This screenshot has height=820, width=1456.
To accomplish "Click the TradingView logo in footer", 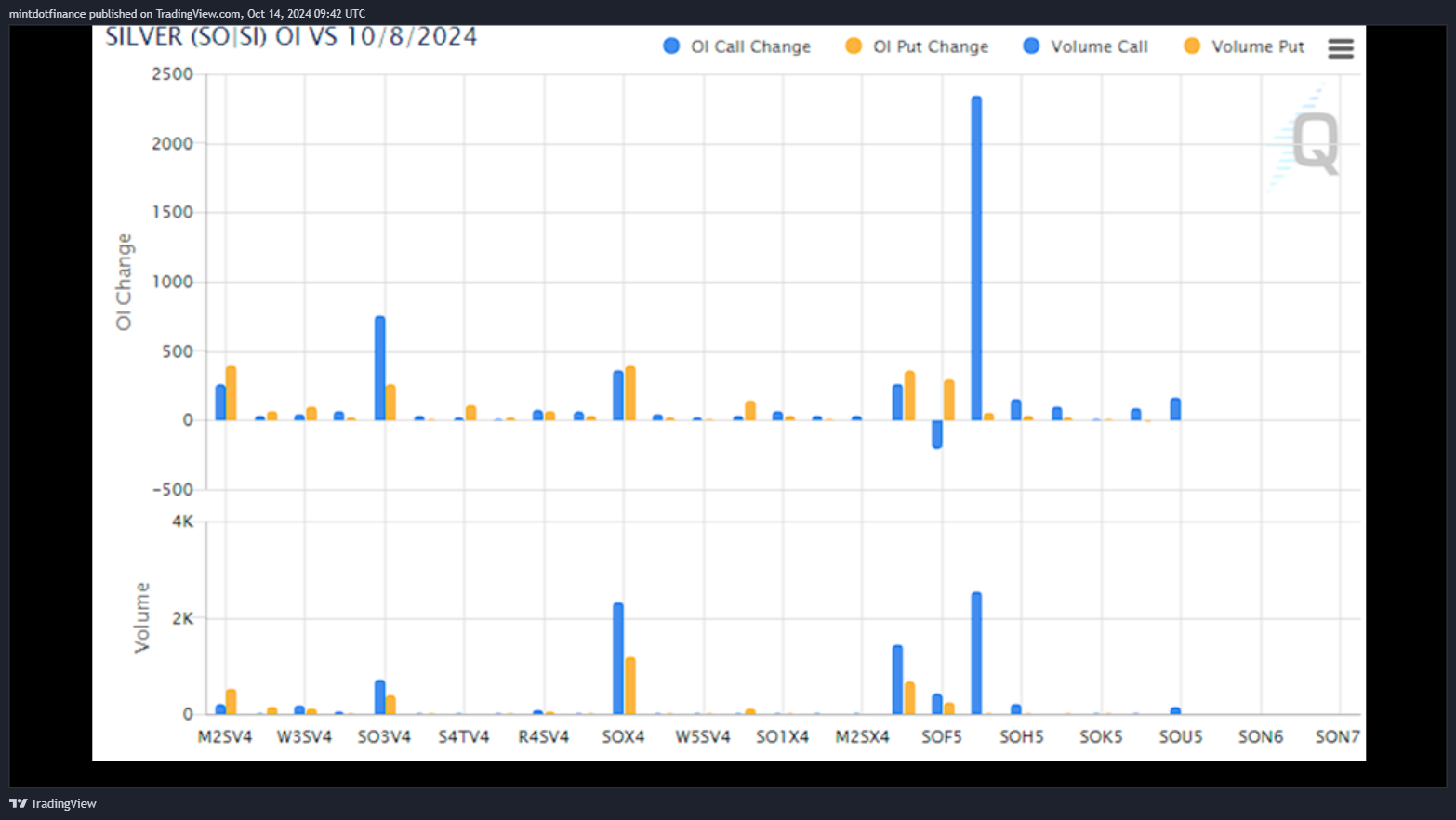I will coord(53,803).
